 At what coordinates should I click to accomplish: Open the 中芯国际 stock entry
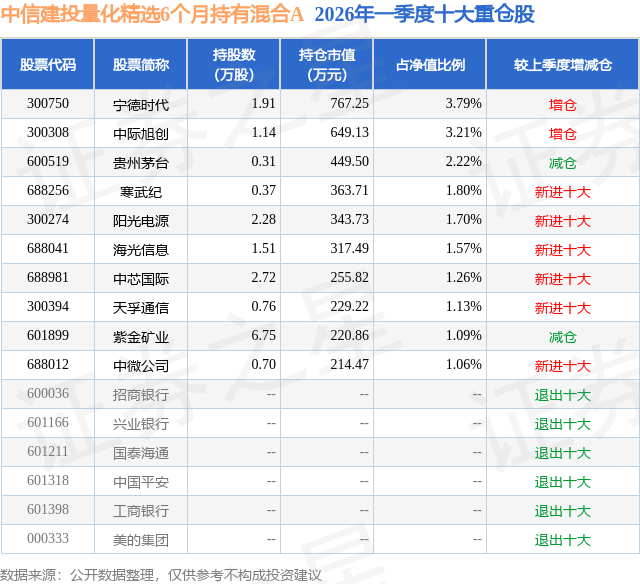click(x=141, y=279)
